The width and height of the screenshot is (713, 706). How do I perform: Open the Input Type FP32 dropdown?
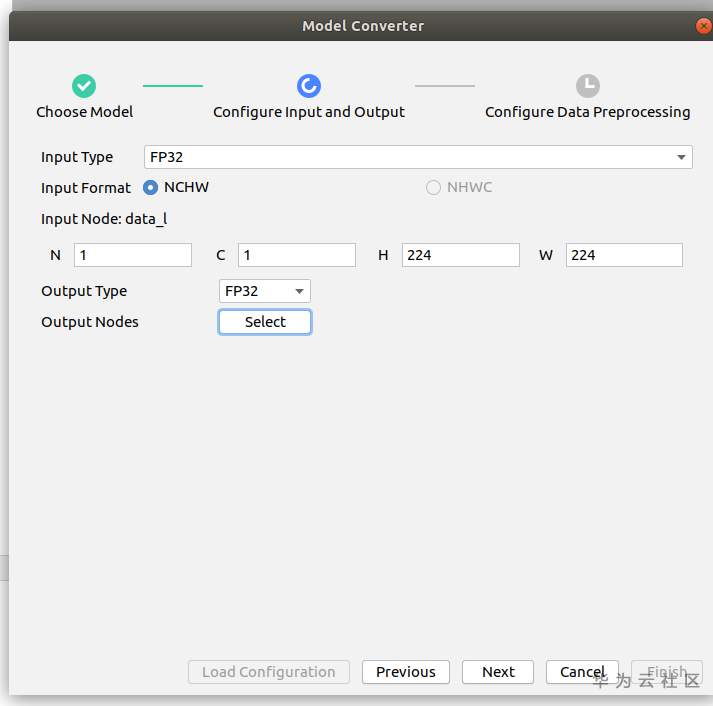pos(418,157)
